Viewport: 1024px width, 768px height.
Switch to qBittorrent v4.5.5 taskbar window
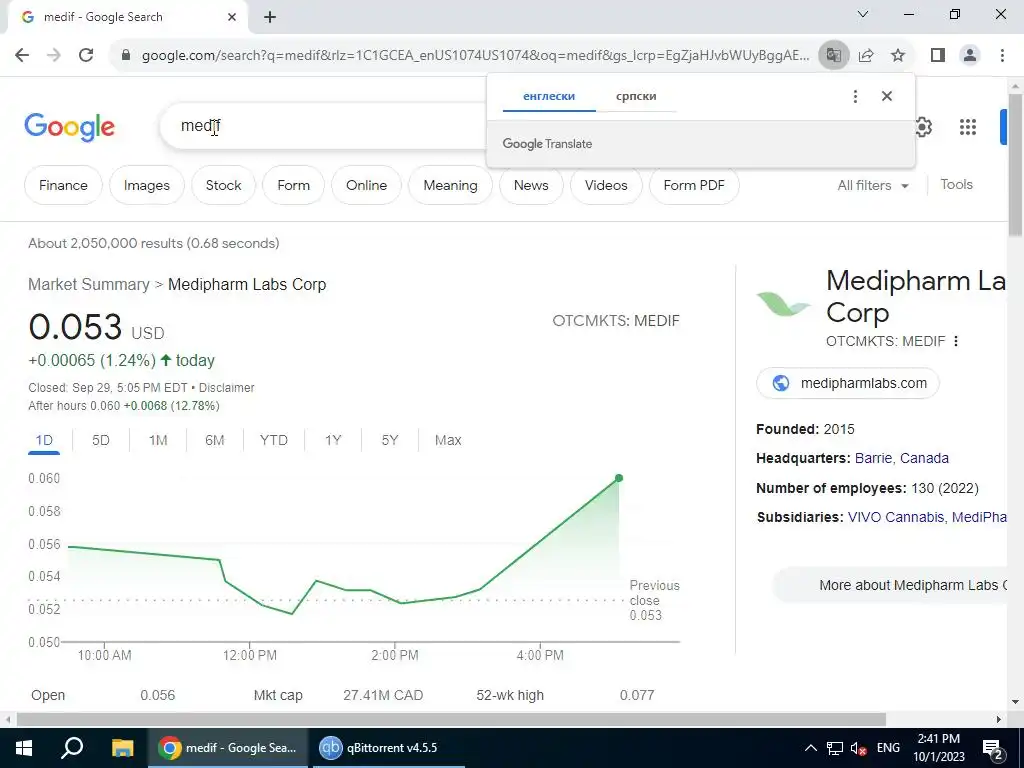pyautogui.click(x=388, y=748)
